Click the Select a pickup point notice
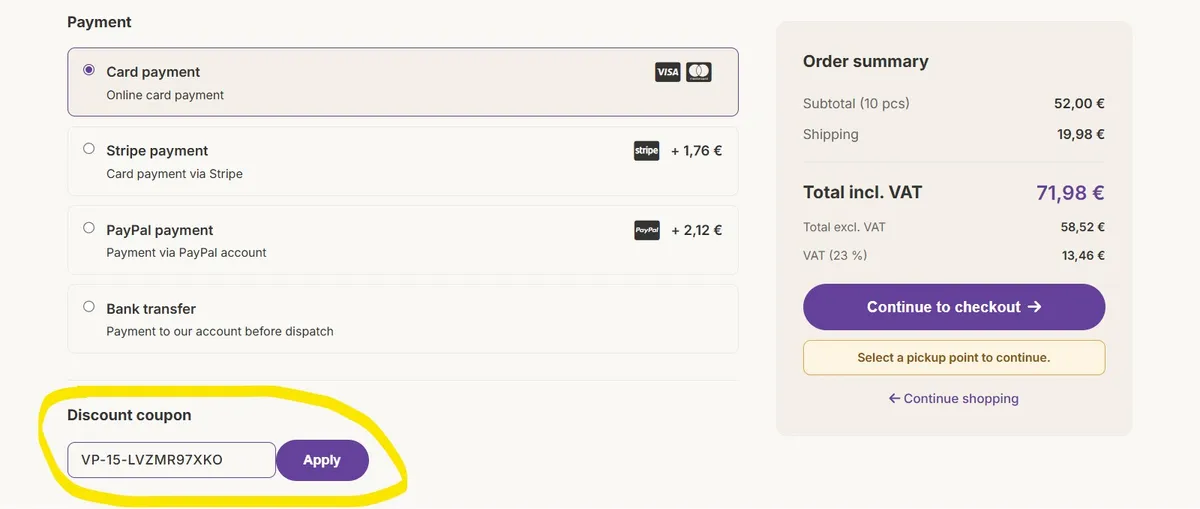1200x509 pixels. 954,357
